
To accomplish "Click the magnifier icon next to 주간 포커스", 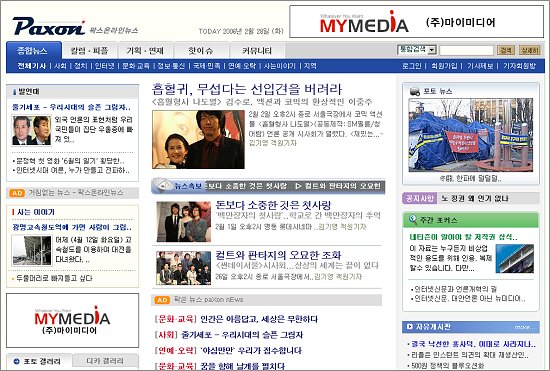I will coord(412,220).
